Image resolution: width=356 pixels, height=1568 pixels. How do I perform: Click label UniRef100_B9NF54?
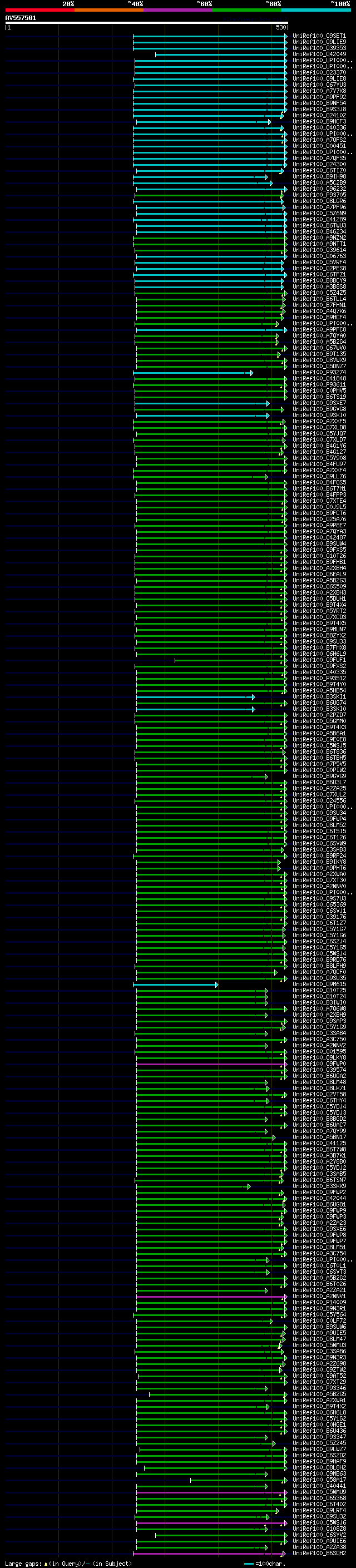(319, 103)
